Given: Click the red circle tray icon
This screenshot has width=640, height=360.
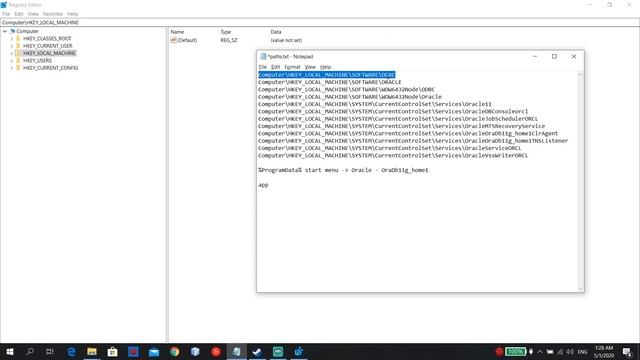Looking at the screenshot, I should (x=499, y=351).
